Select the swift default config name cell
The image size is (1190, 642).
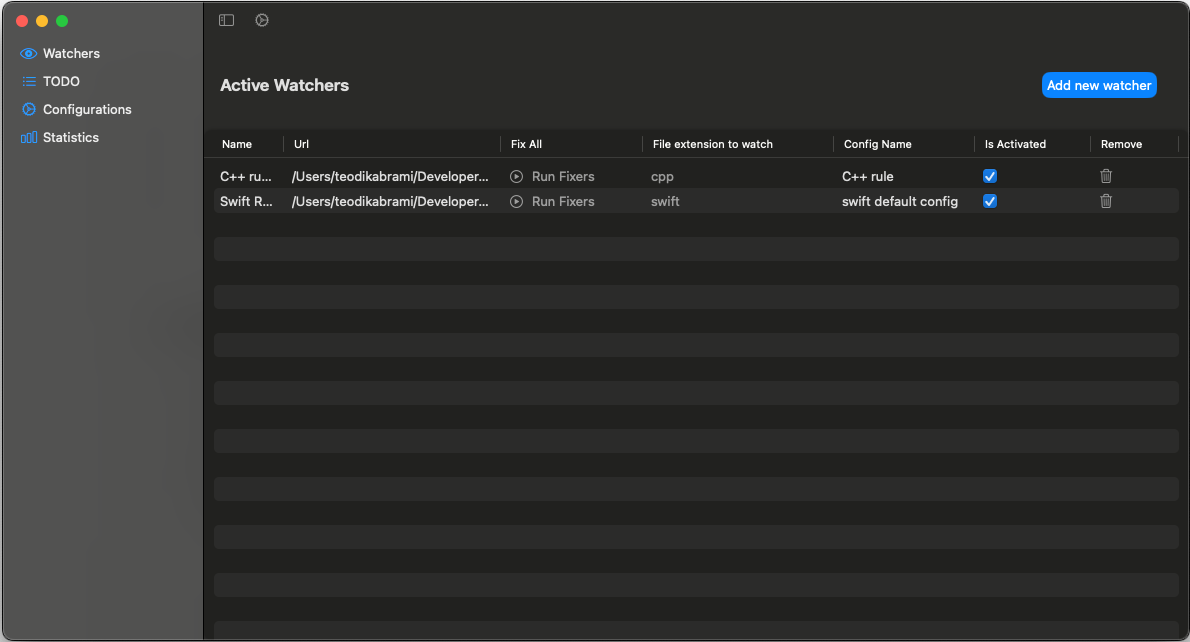(x=900, y=201)
